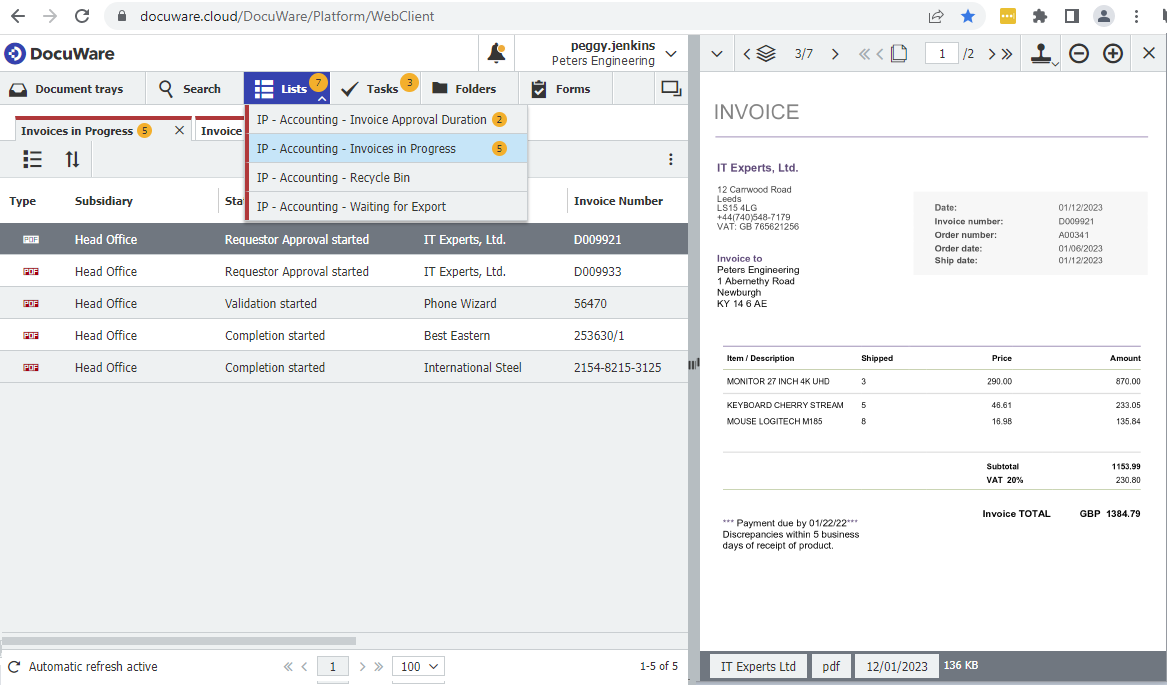Click the DocuWare logo
Image resolution: width=1167 pixels, height=685 pixels.
click(x=50, y=53)
